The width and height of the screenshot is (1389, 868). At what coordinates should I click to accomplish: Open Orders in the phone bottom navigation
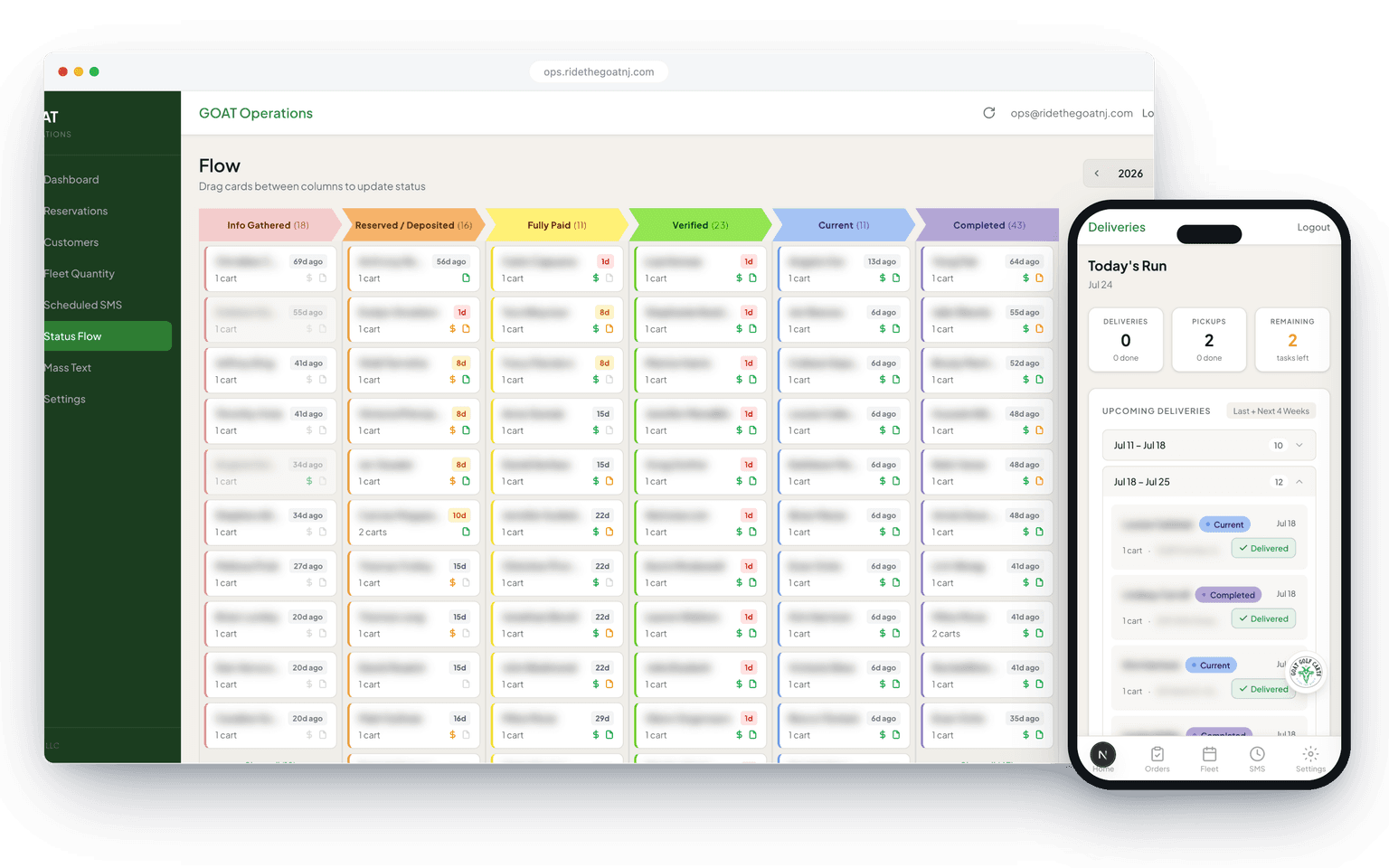tap(1157, 759)
